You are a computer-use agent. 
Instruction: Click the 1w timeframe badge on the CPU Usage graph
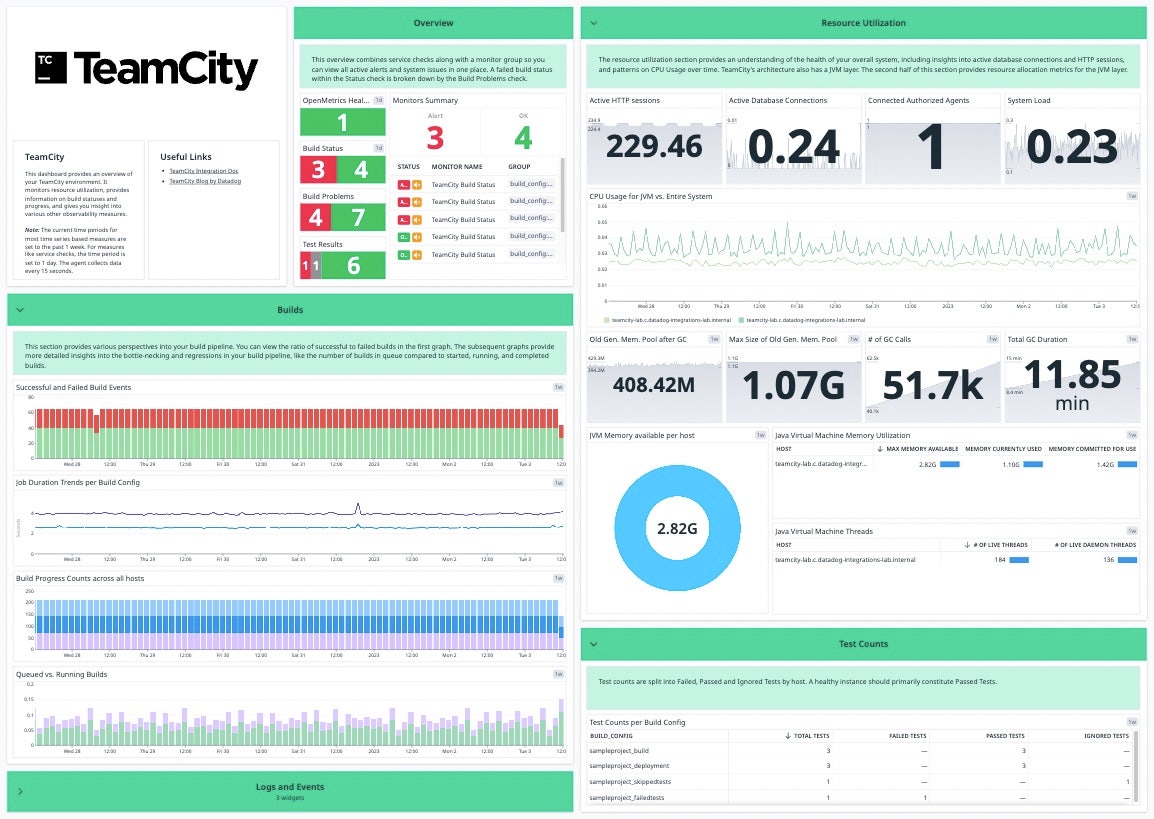click(1131, 196)
